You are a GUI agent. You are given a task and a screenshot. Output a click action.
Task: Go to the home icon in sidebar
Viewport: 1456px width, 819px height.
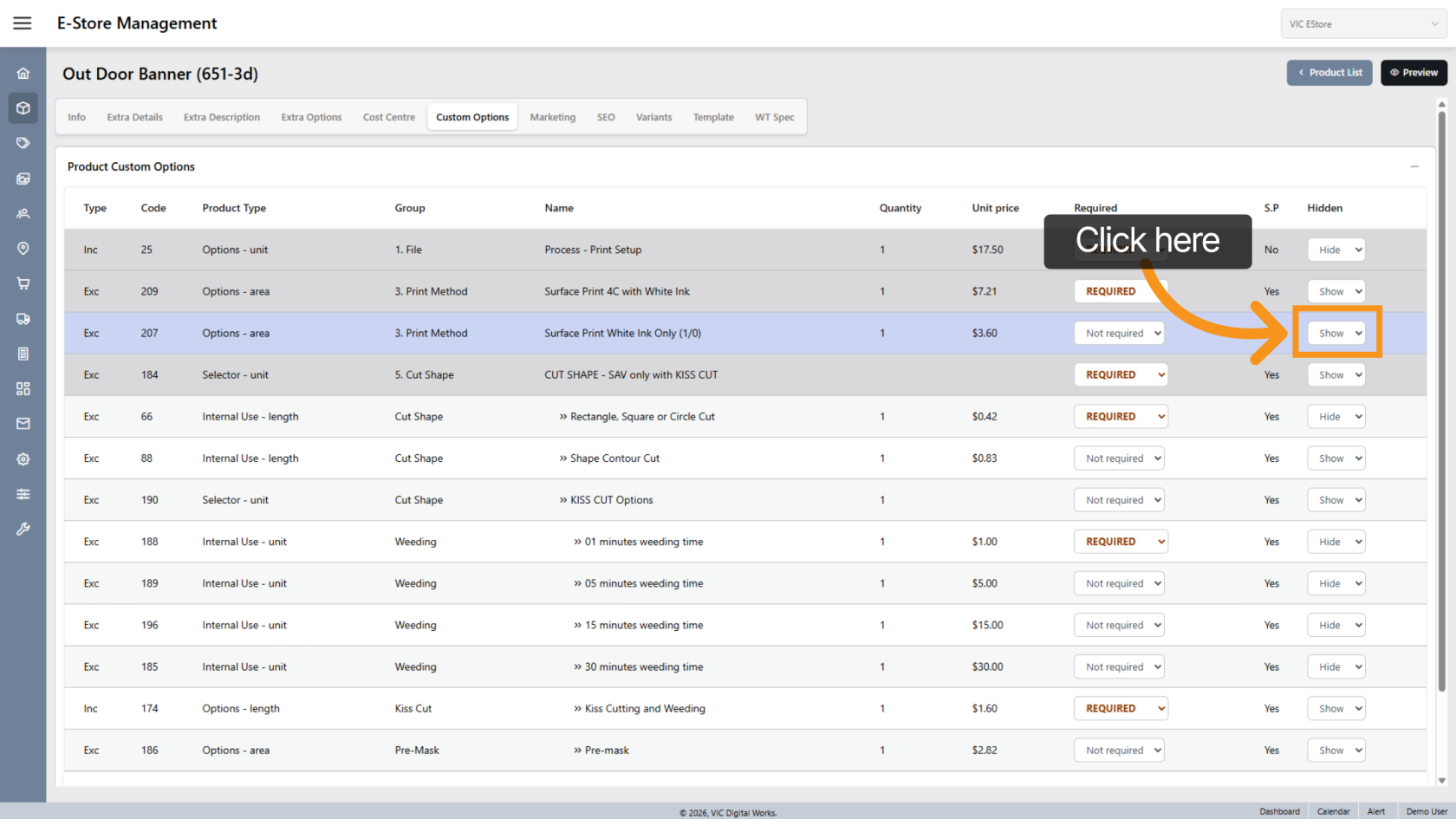tap(23, 74)
